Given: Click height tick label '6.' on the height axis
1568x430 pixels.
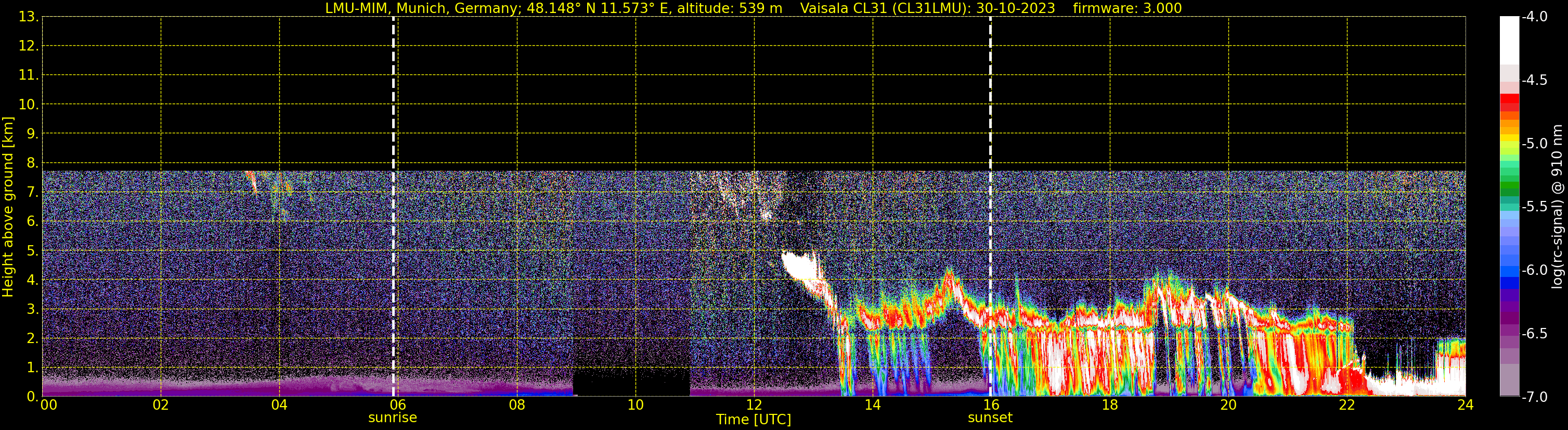Looking at the screenshot, I should tap(32, 221).
